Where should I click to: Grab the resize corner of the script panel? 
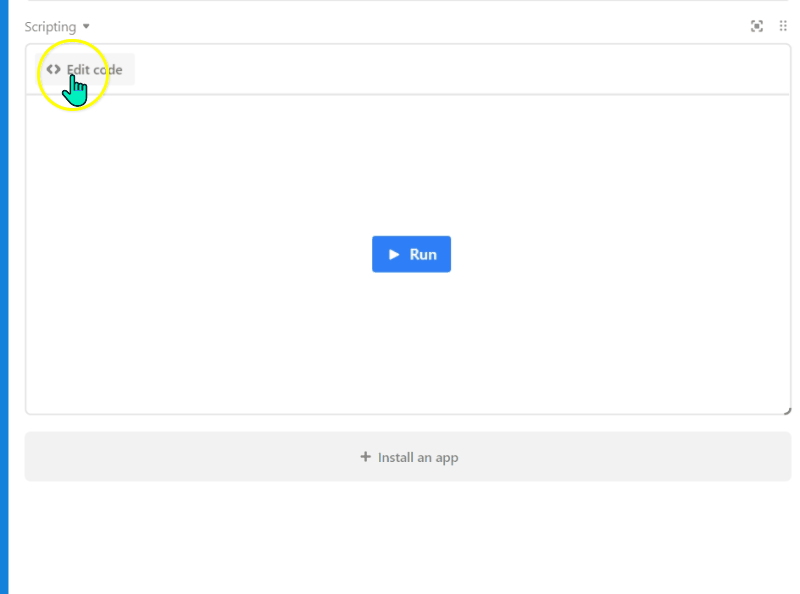click(x=787, y=410)
